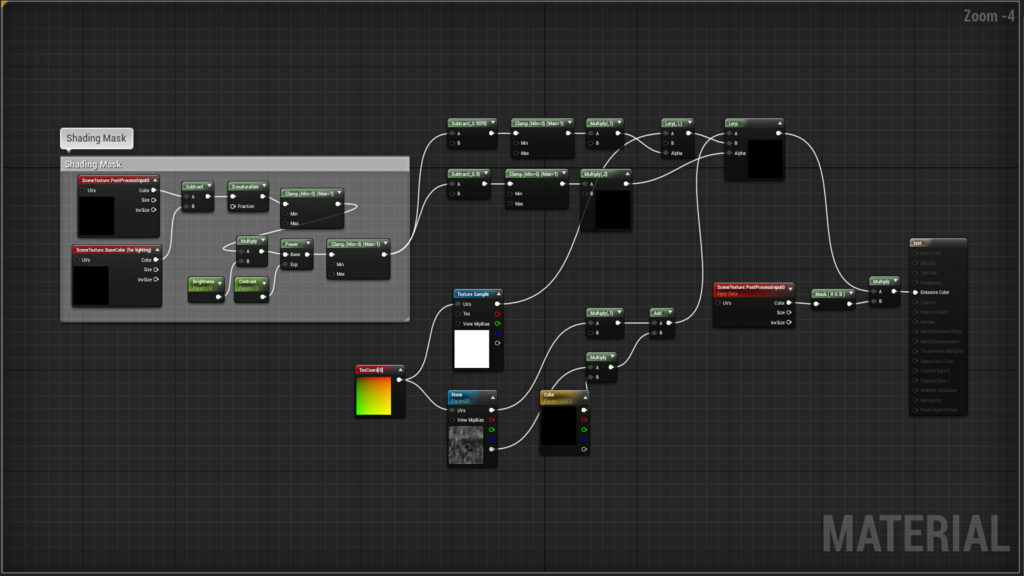The image size is (1024, 576).
Task: Select the Add node title
Action: tap(658, 313)
